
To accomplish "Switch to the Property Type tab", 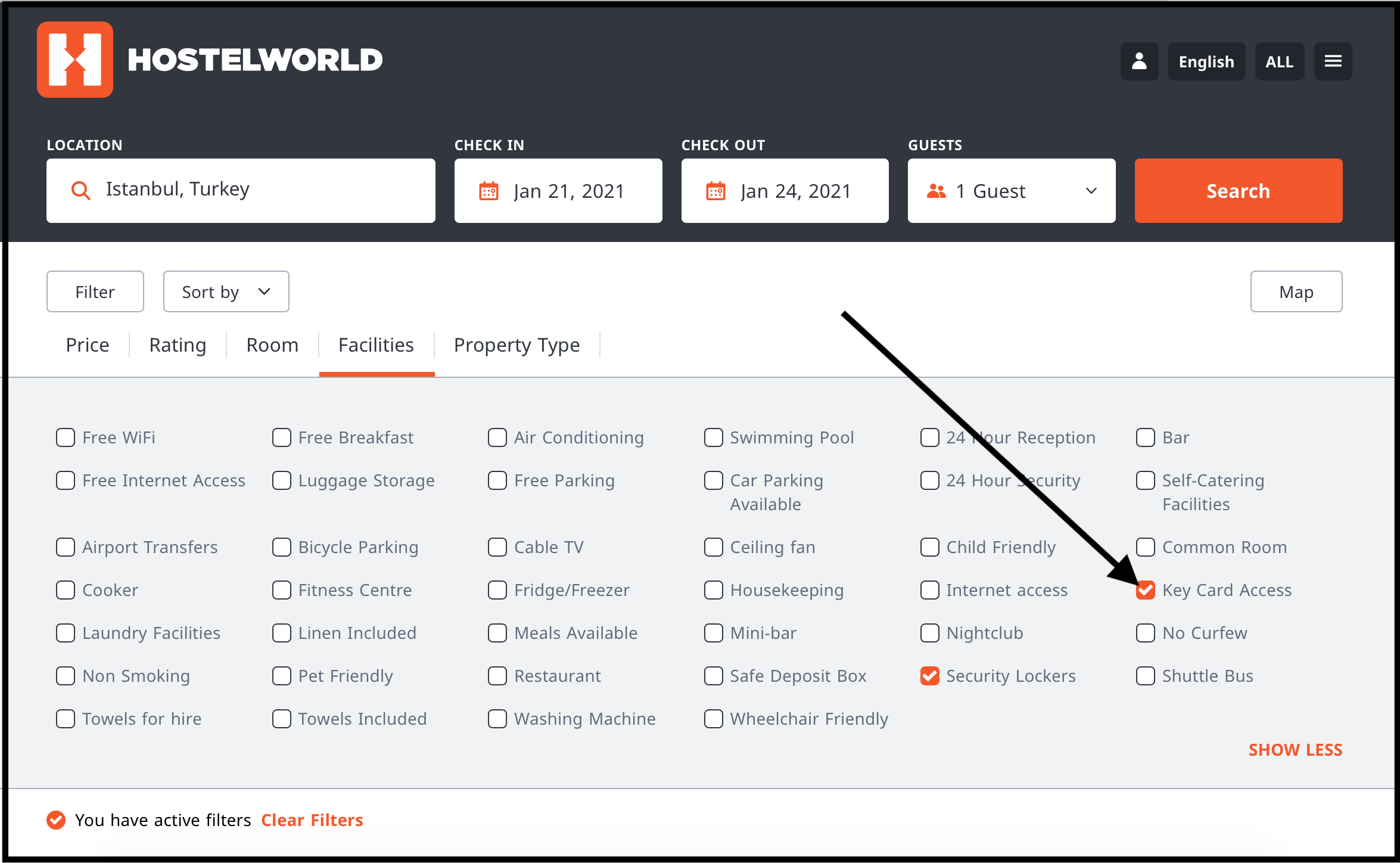I will 517,345.
